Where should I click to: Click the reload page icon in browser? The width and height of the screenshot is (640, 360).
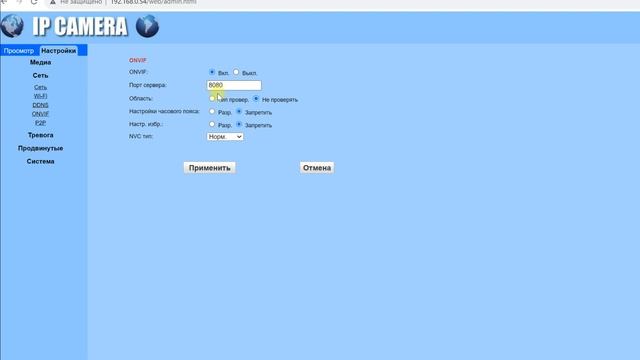pyautogui.click(x=34, y=2)
